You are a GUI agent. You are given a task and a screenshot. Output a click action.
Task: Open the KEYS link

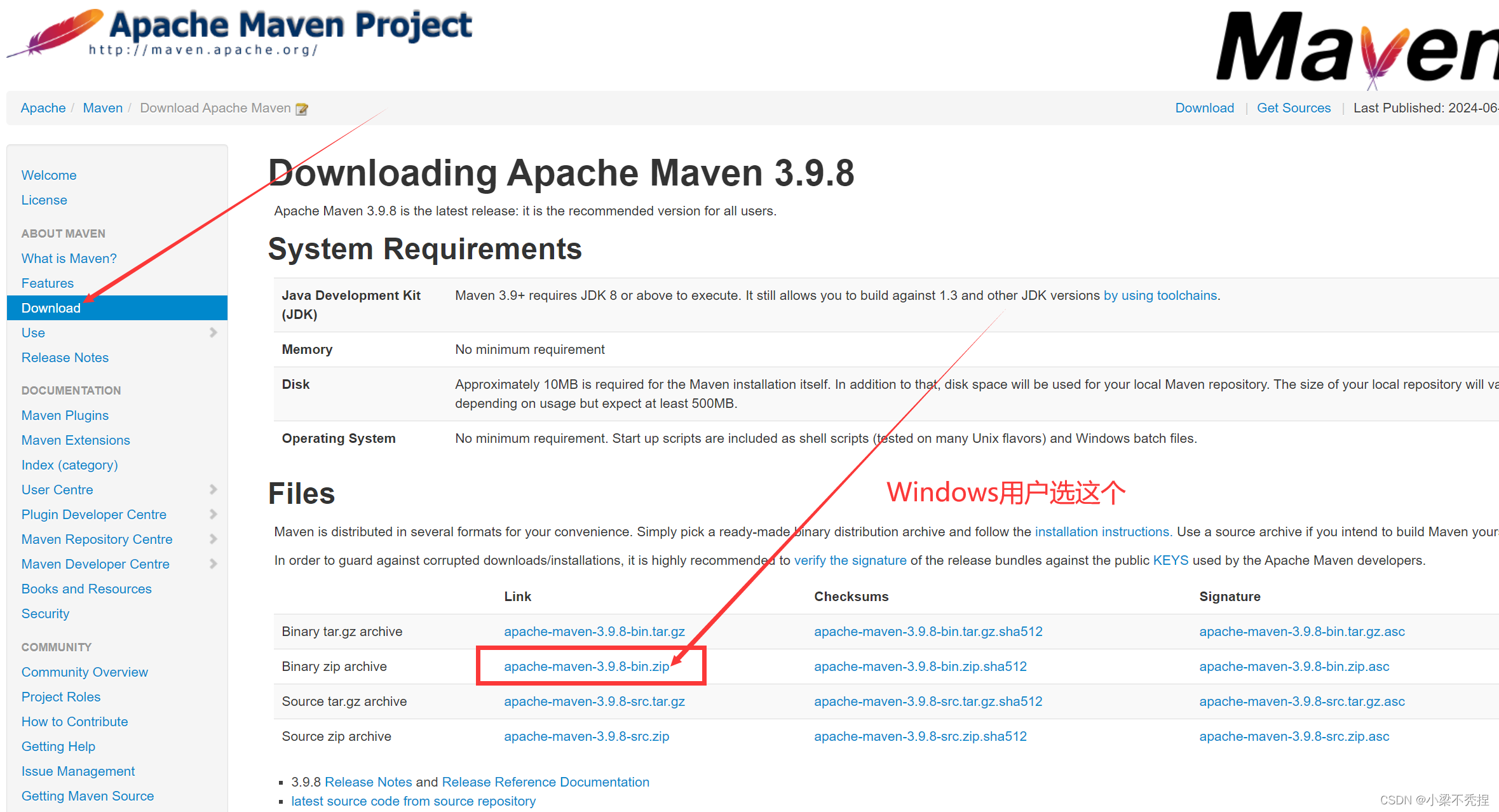[x=1170, y=560]
